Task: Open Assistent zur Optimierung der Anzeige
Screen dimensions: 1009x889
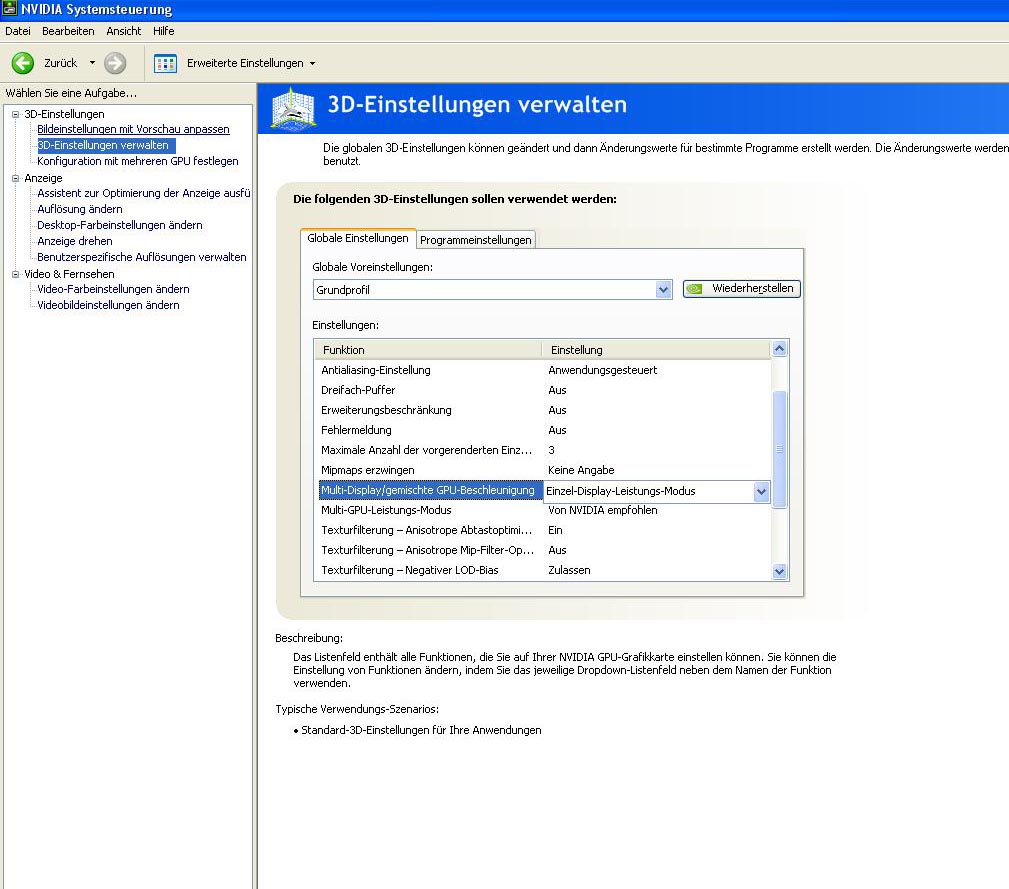Action: (143, 193)
